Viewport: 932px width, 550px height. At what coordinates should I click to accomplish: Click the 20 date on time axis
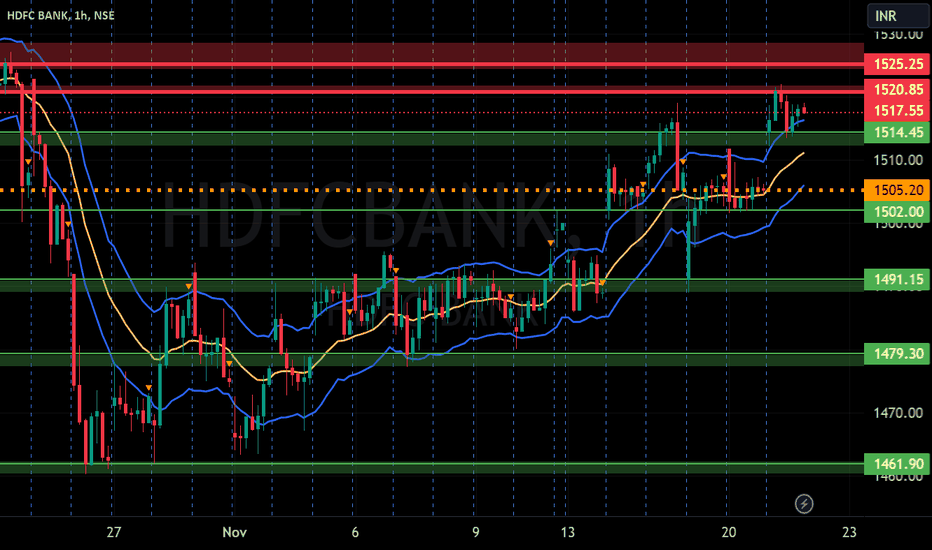[x=729, y=532]
